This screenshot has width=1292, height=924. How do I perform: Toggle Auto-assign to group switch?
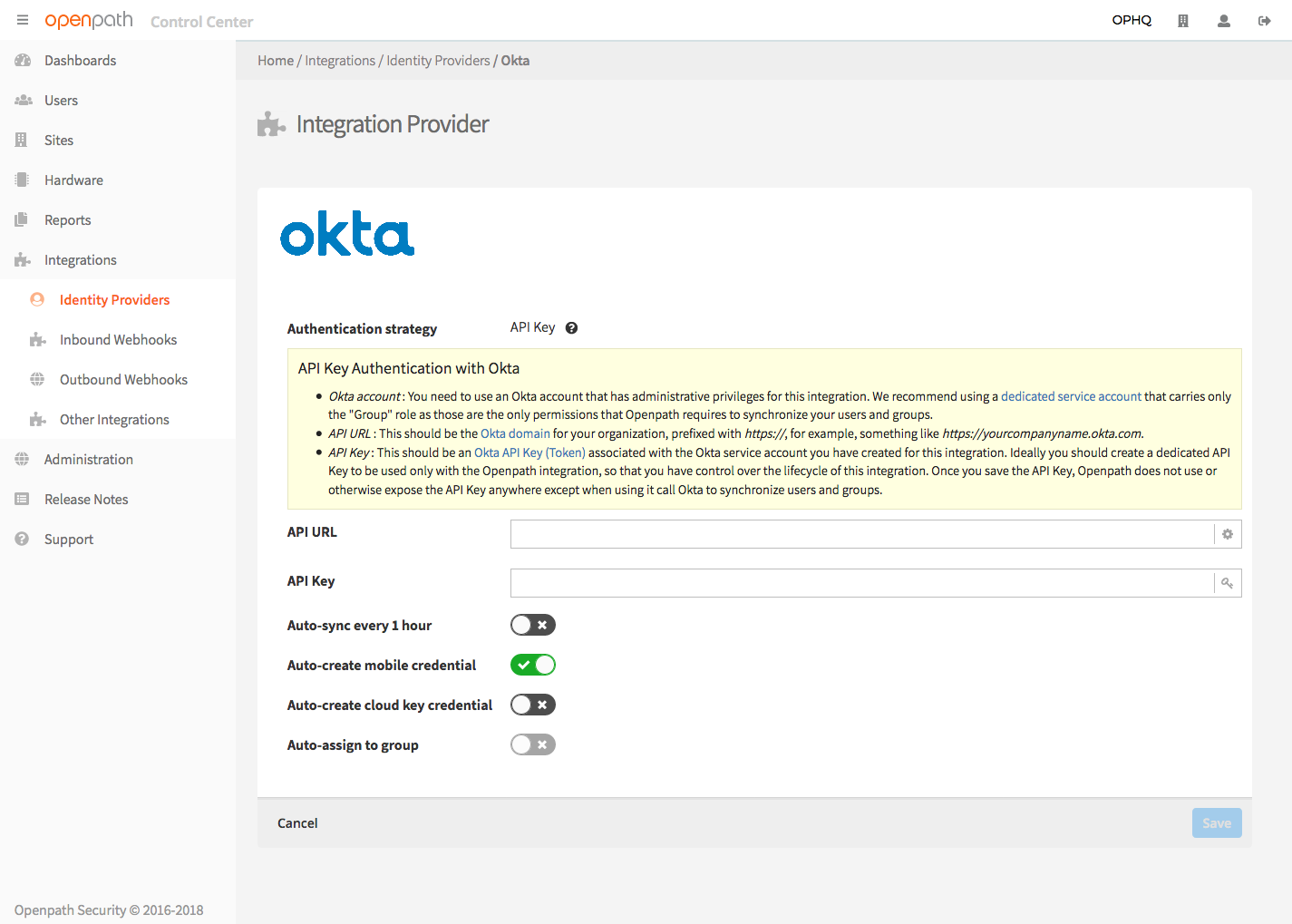coord(533,744)
